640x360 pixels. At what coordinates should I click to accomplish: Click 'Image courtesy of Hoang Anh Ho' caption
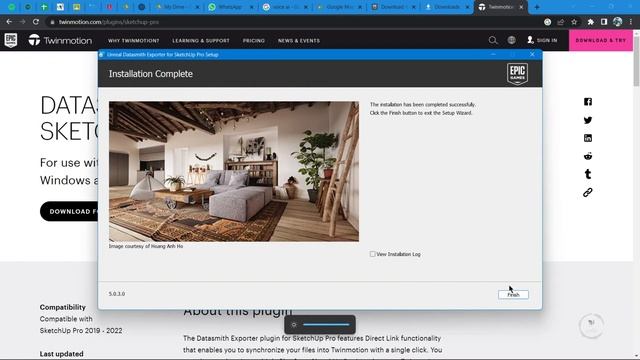pos(146,246)
